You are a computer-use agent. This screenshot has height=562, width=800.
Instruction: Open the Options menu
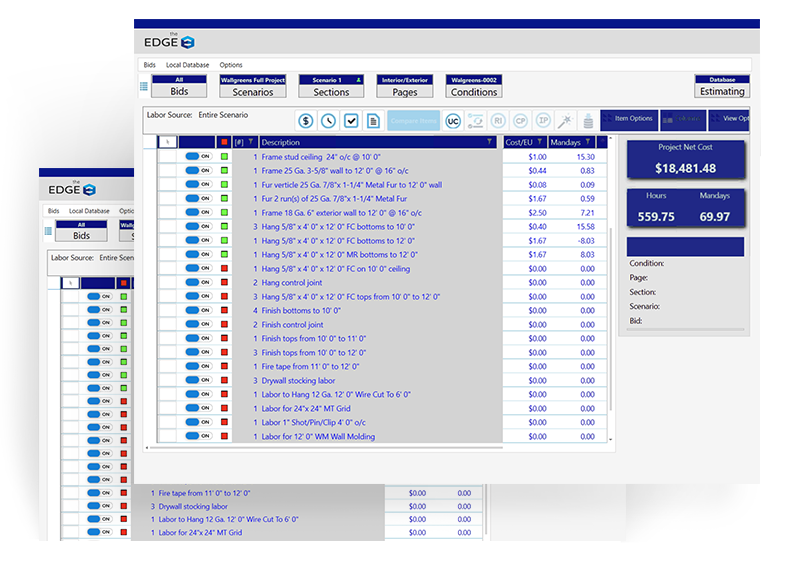click(x=231, y=65)
